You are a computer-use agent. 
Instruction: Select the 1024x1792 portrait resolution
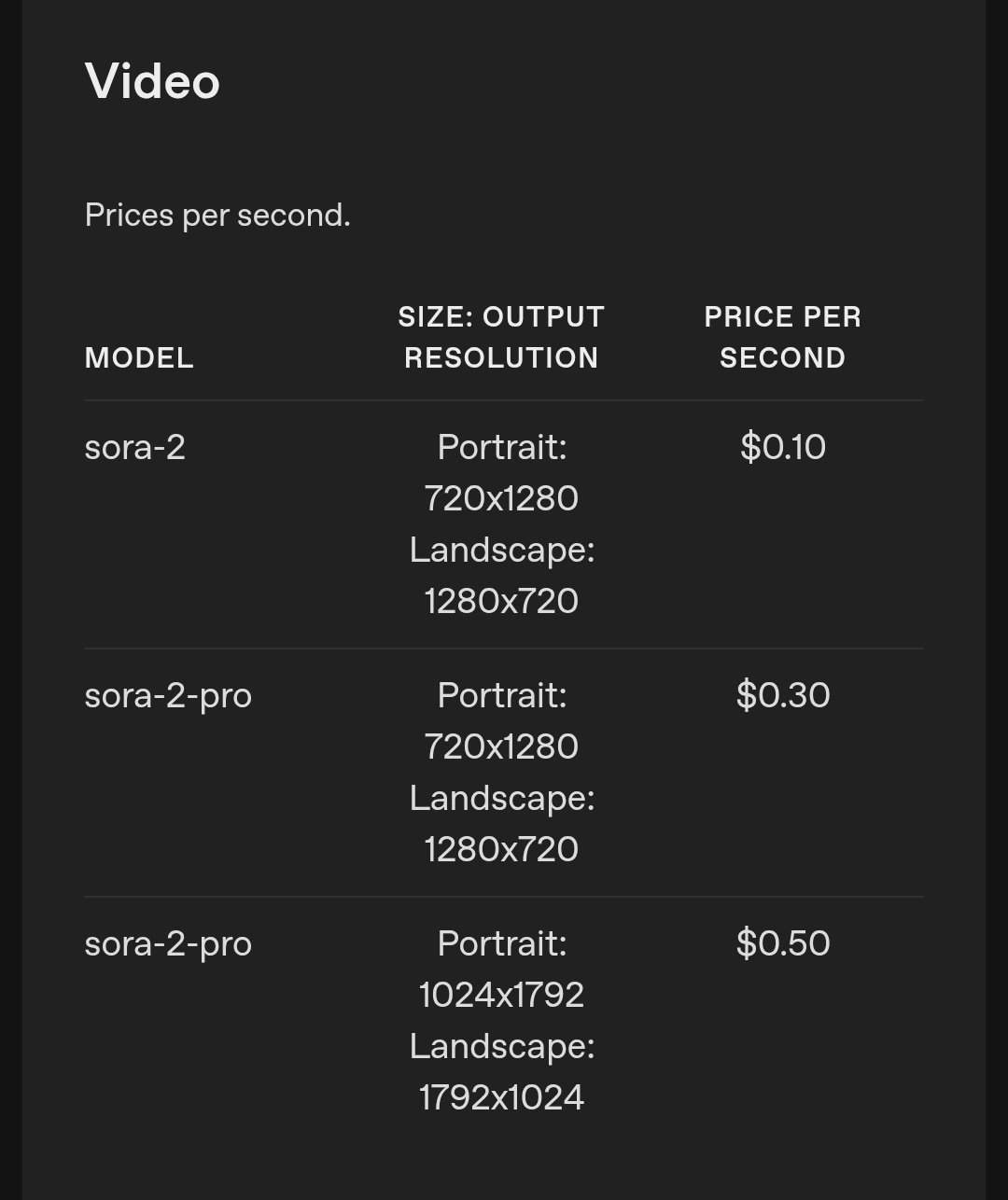(501, 995)
